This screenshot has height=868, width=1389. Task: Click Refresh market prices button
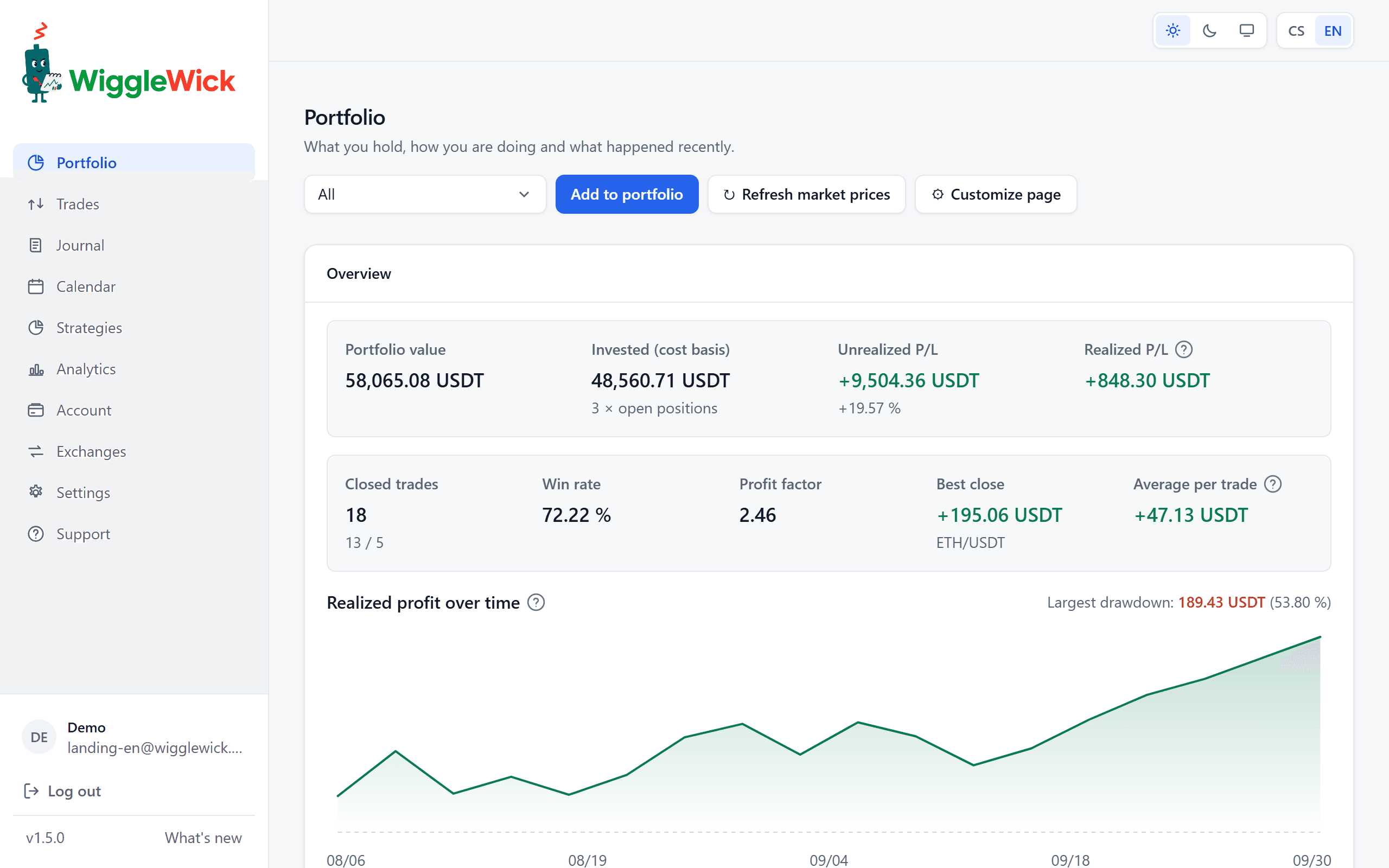point(806,194)
